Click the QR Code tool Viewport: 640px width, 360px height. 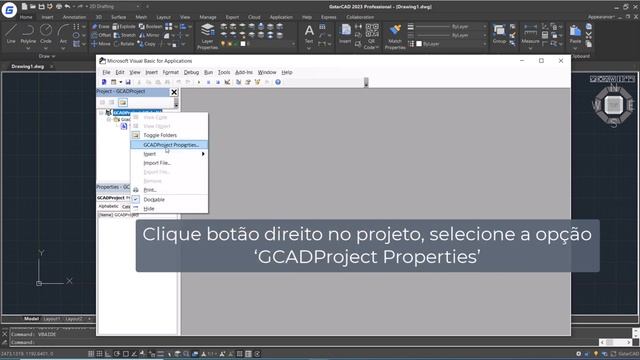point(371,37)
